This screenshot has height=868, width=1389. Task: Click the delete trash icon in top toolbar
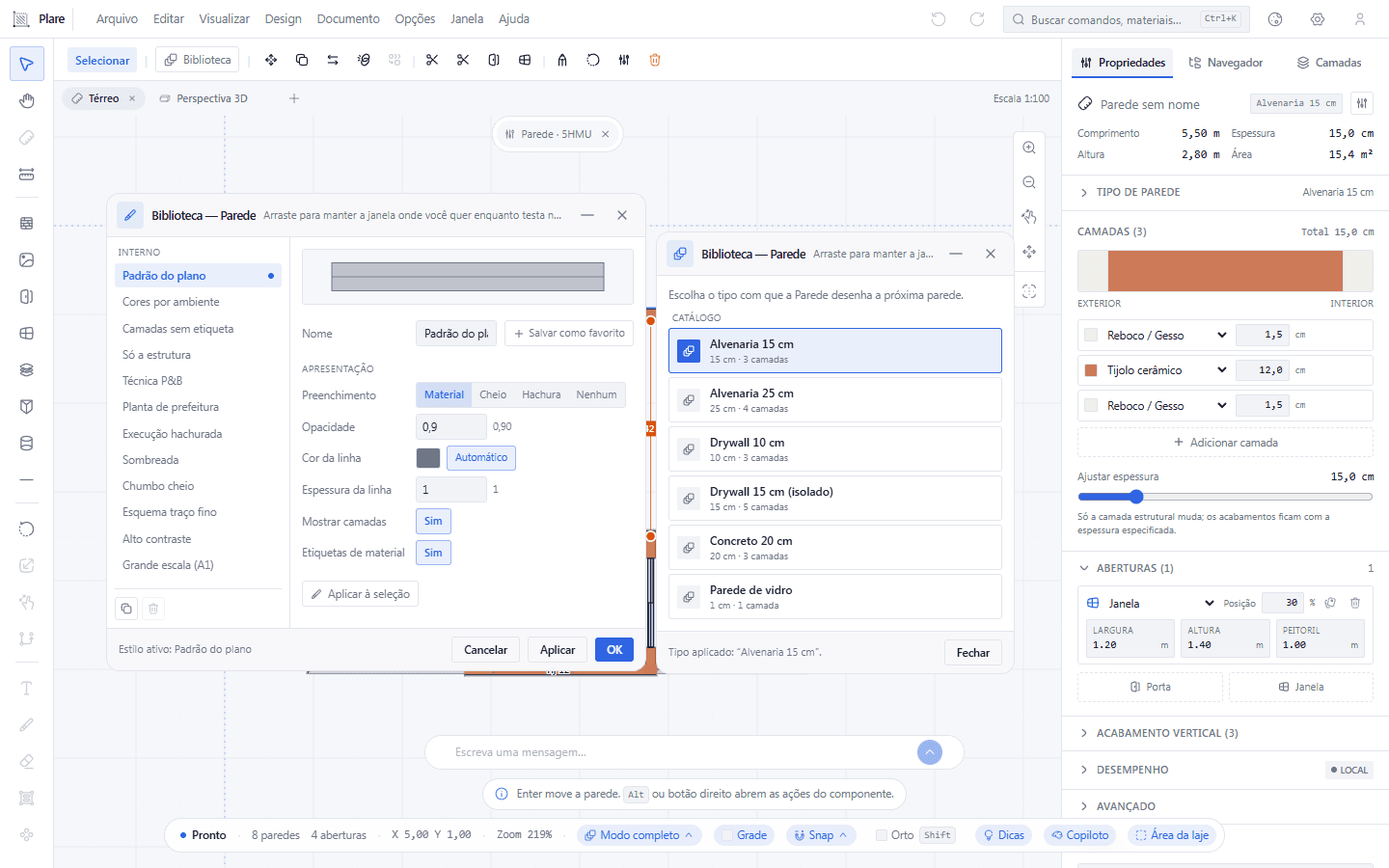coord(655,60)
